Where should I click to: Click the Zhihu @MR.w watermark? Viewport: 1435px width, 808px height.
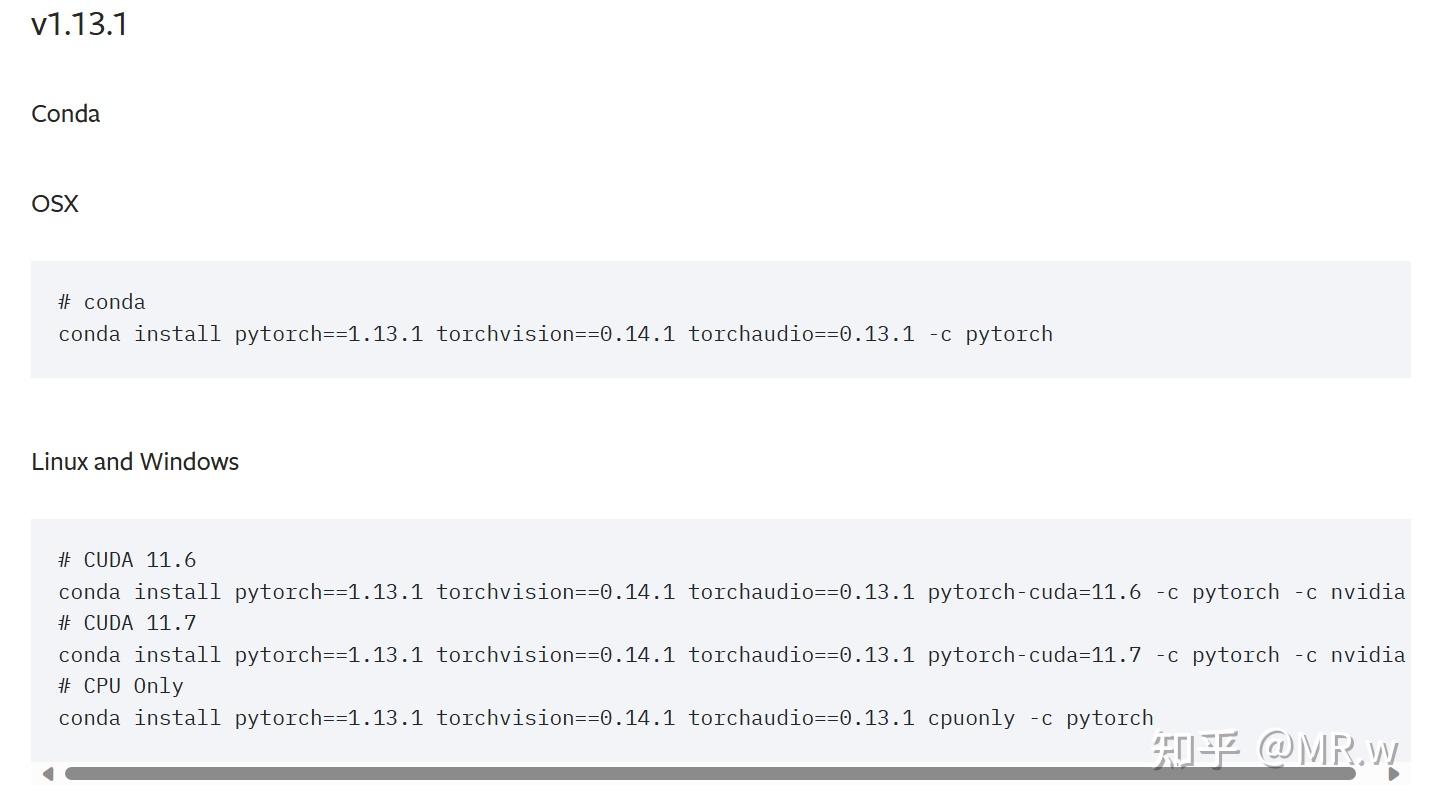(x=1275, y=748)
